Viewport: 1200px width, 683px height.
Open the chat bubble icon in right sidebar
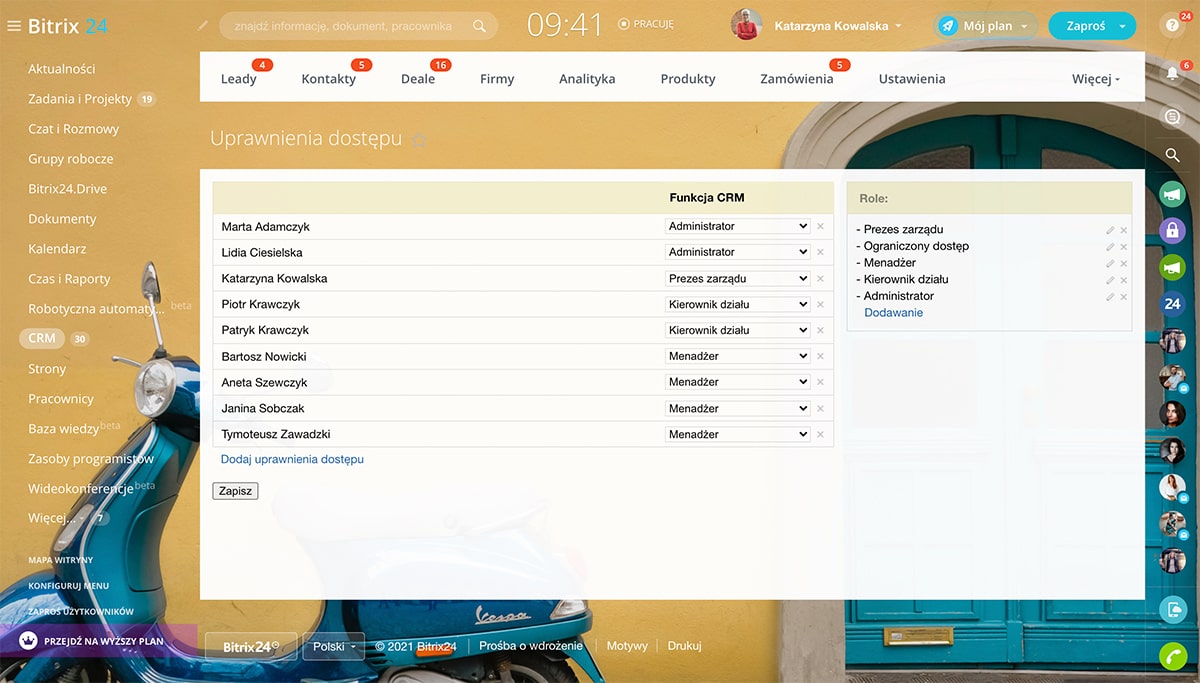coord(1172,117)
